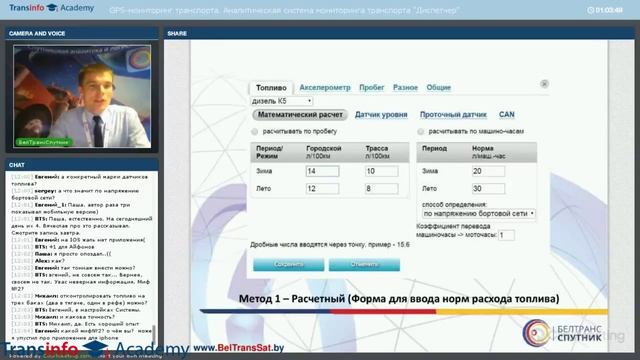This screenshot has height=360, width=640.
Task: Edit the winter highway consumption field 10
Action: click(x=382, y=171)
